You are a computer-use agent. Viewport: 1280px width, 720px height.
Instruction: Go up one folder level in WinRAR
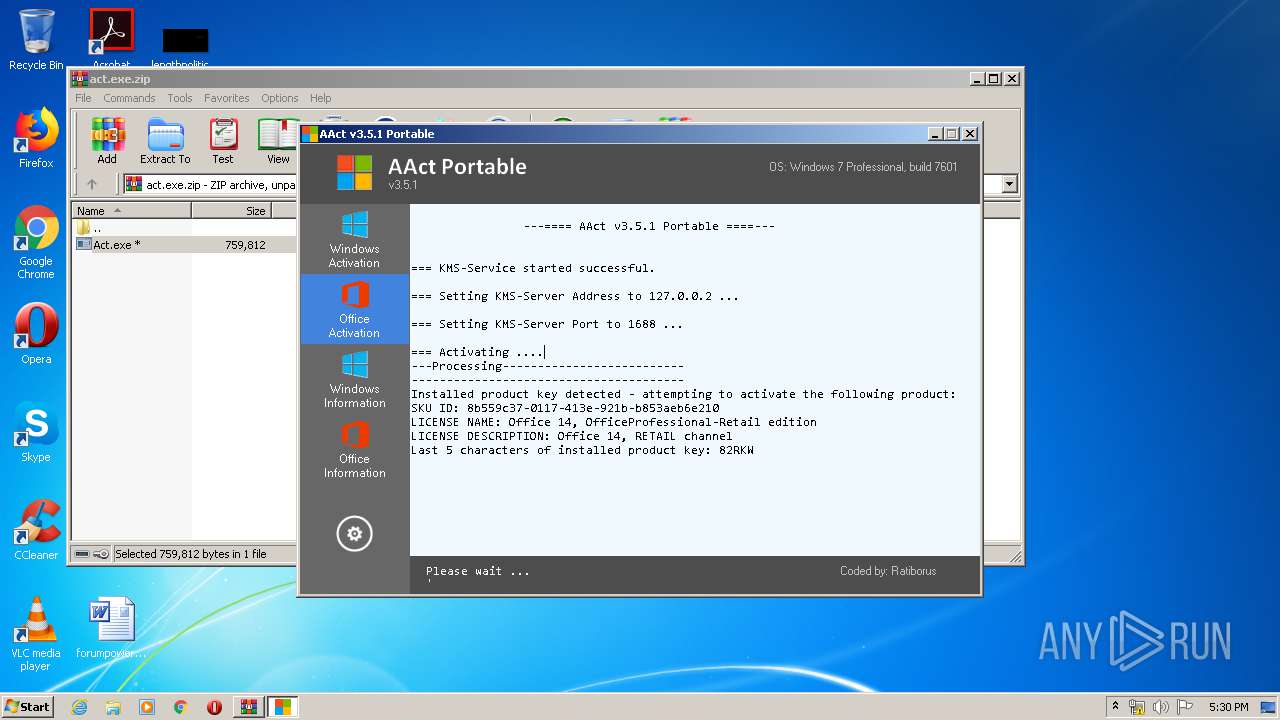pos(92,184)
